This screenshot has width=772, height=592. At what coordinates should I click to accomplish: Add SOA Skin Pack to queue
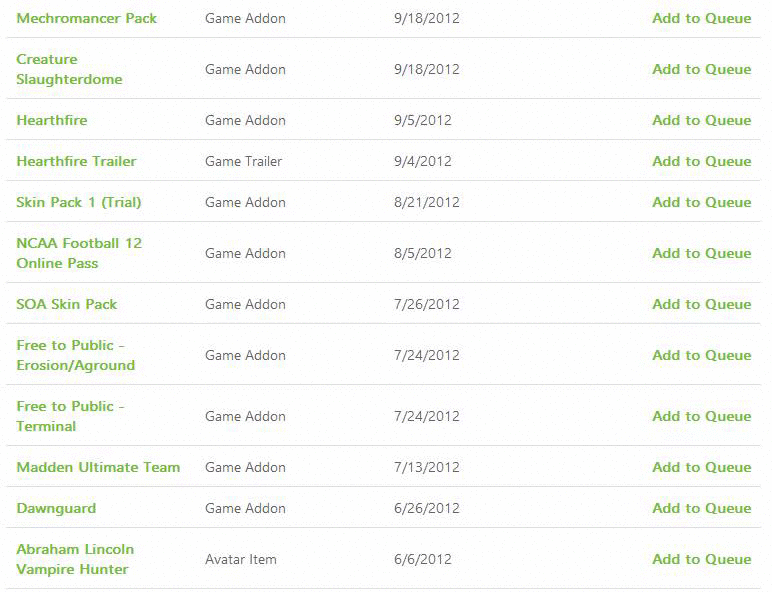(x=701, y=304)
